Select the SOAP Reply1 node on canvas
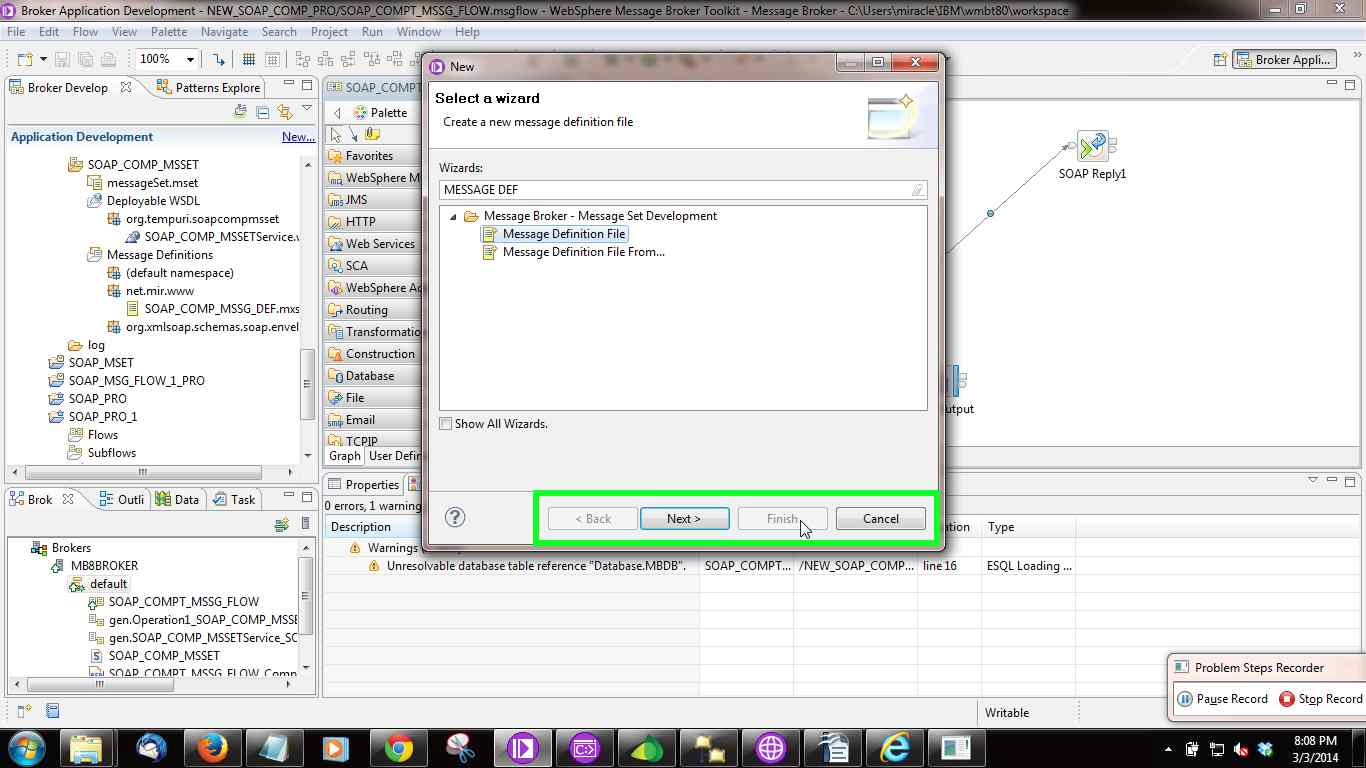The width and height of the screenshot is (1366, 768). (1093, 146)
